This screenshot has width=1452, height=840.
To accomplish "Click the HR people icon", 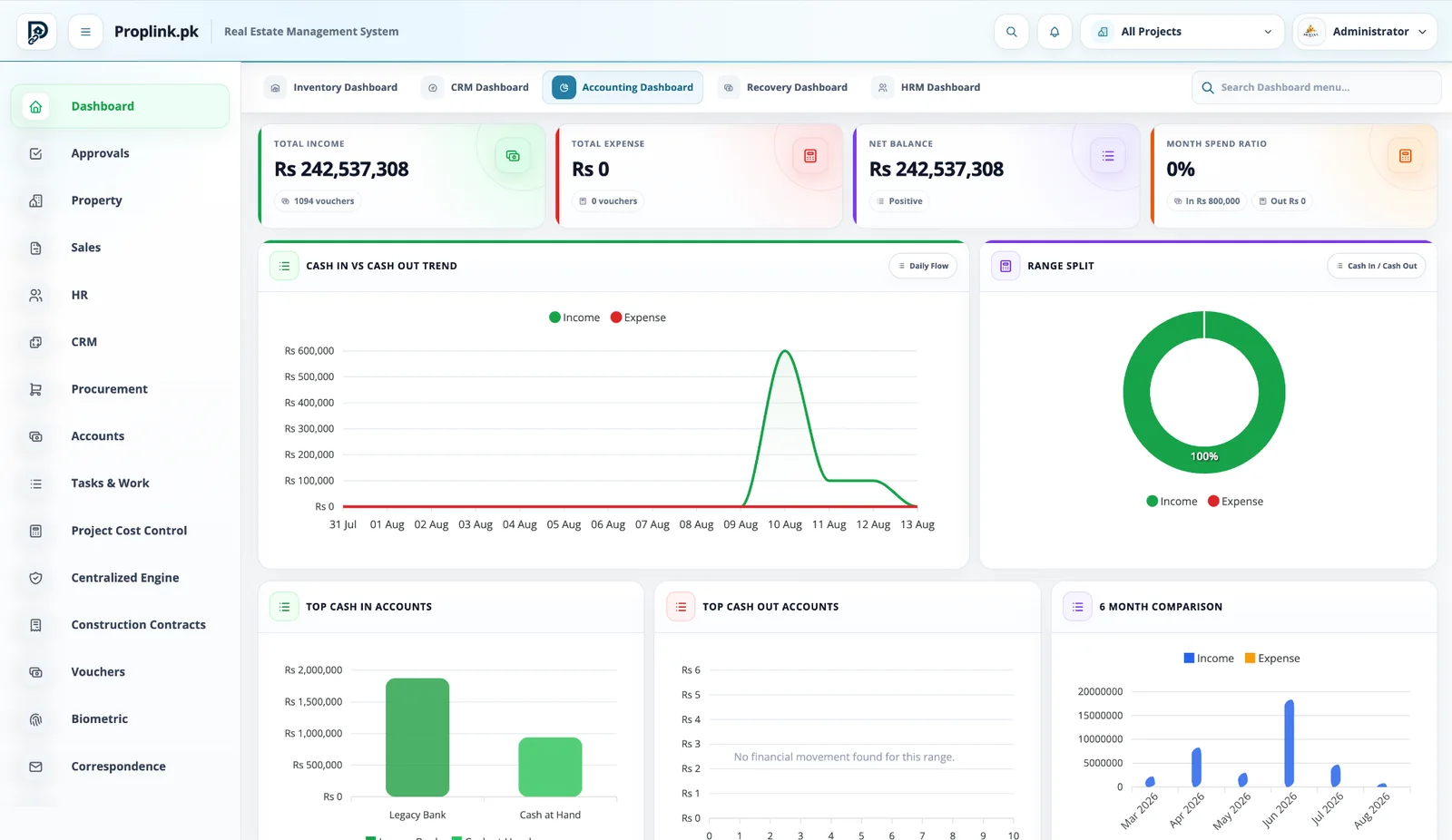I will 36,296.
